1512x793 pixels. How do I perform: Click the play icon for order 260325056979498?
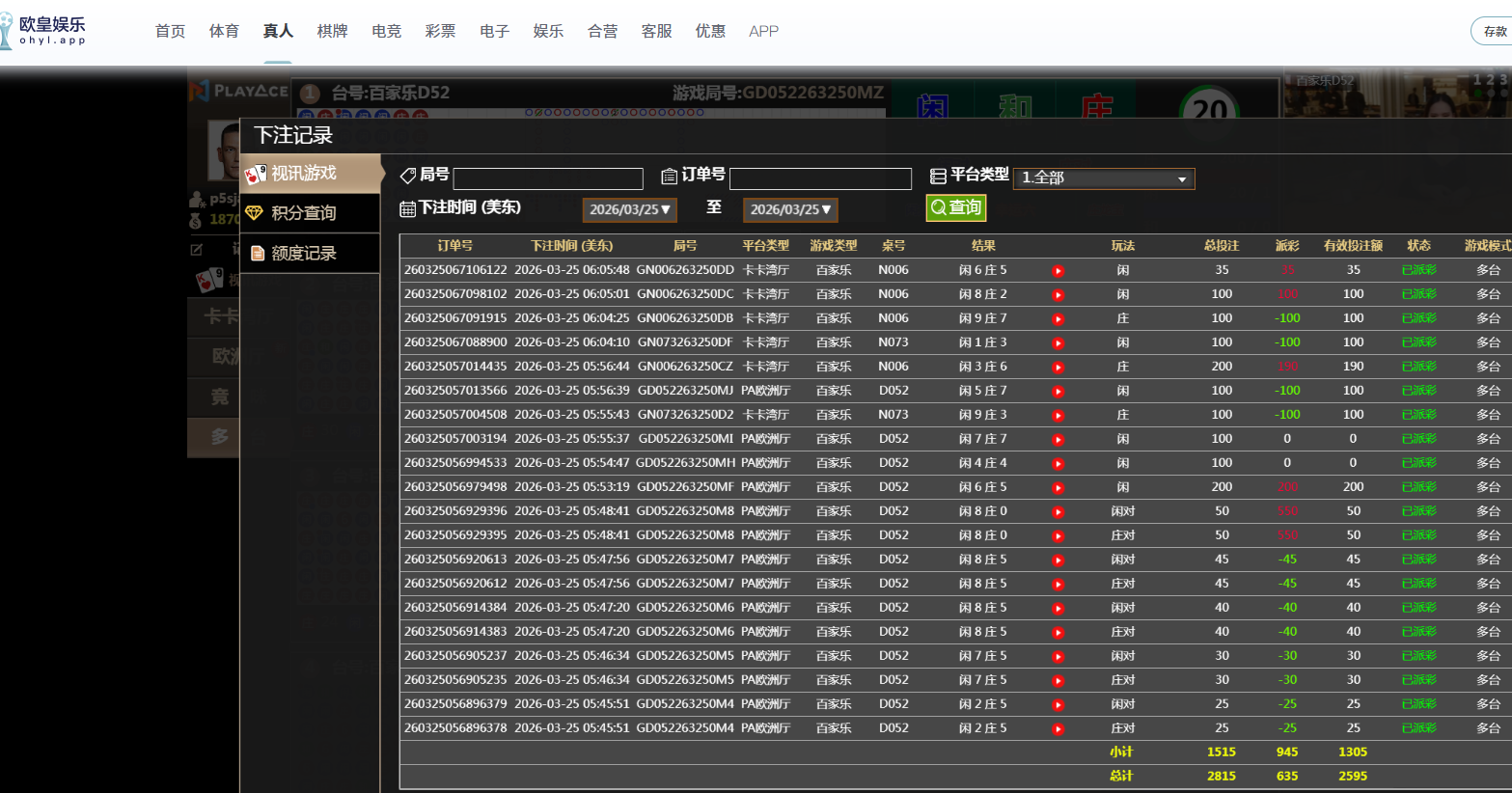click(x=1058, y=488)
